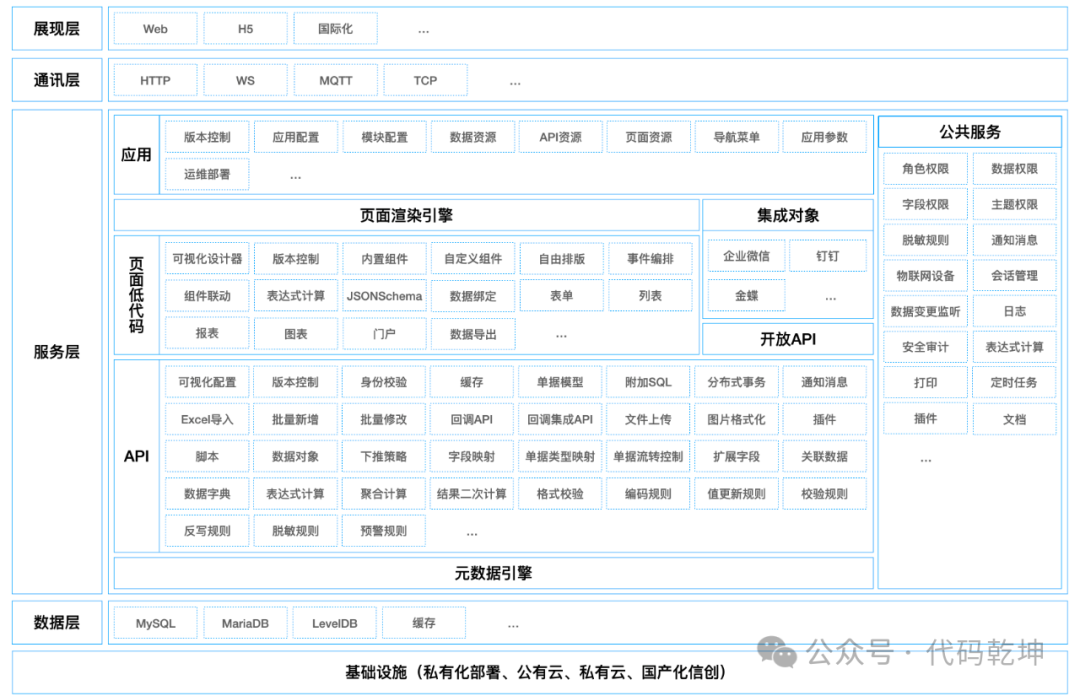Select the 自定义组件 box
Screen dimensions: 1080x696
pyautogui.click(x=472, y=258)
